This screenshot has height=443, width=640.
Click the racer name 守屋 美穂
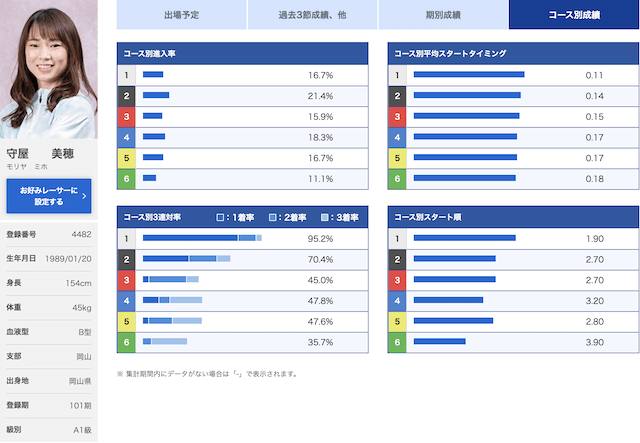[47, 154]
